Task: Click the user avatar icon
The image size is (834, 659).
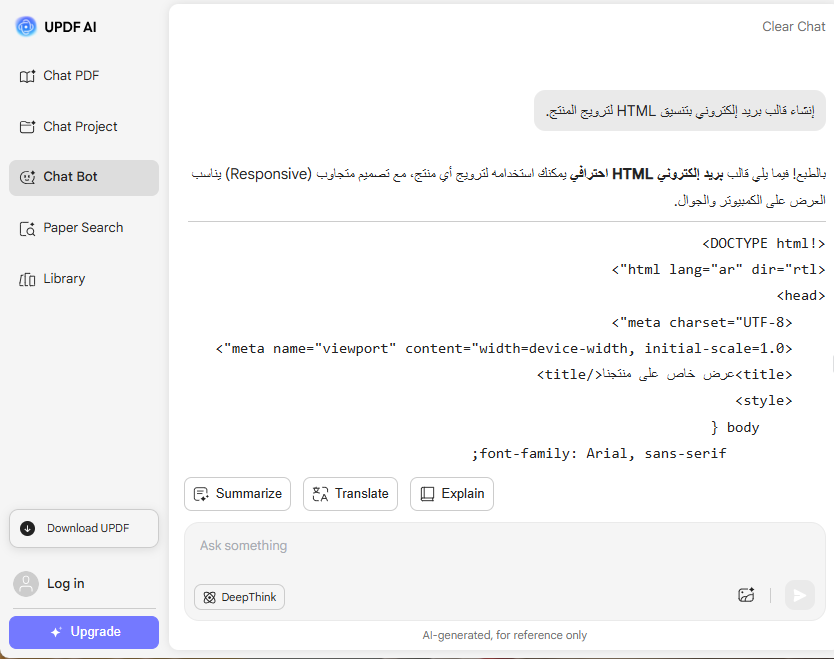Action: pos(26,584)
